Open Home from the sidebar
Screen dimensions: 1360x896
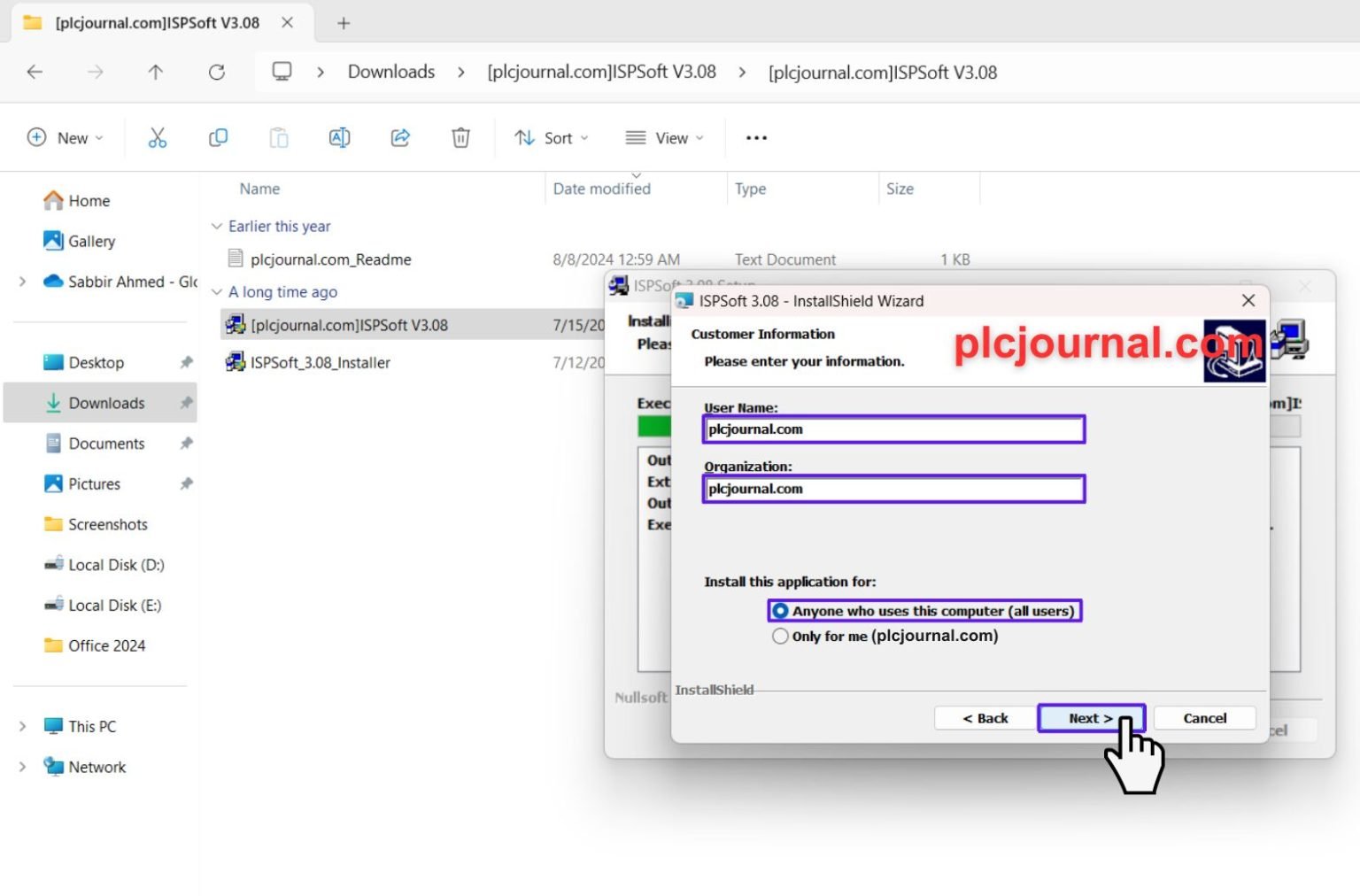88,200
